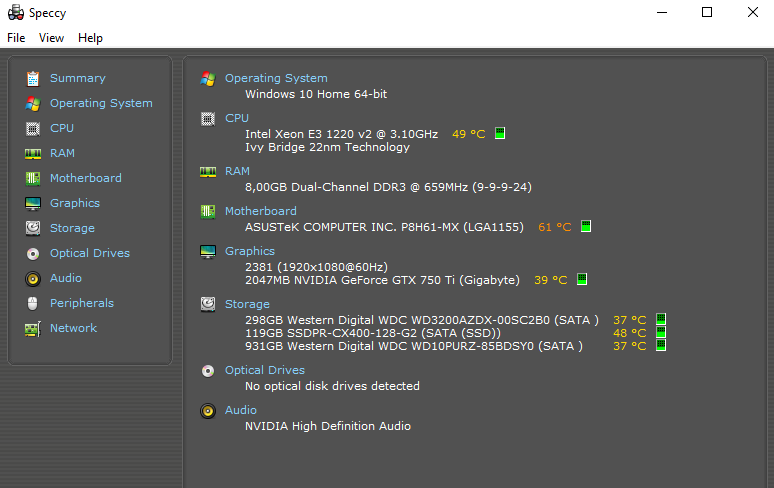The width and height of the screenshot is (774, 488).
Task: Open the View menu
Action: pyautogui.click(x=51, y=38)
